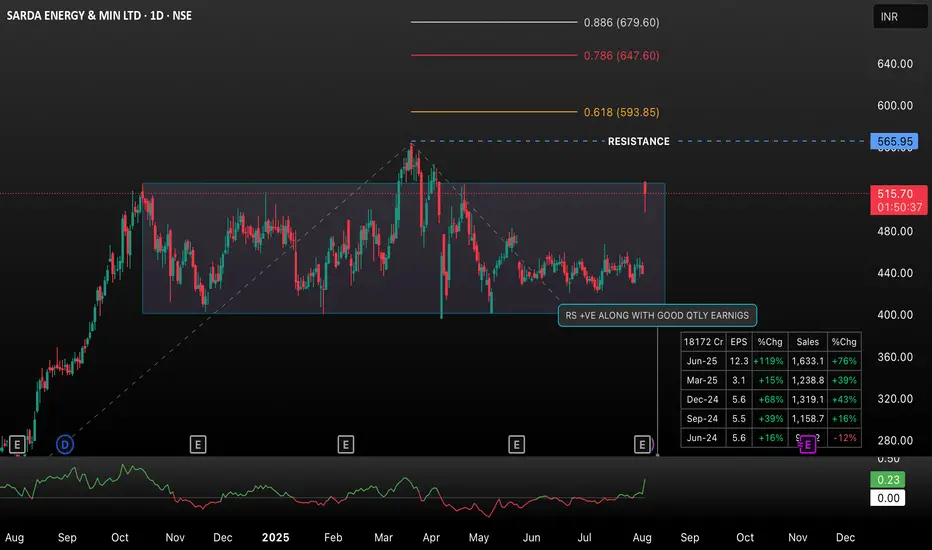The width and height of the screenshot is (932, 550).
Task: Click the EPS column header
Action: click(x=738, y=342)
